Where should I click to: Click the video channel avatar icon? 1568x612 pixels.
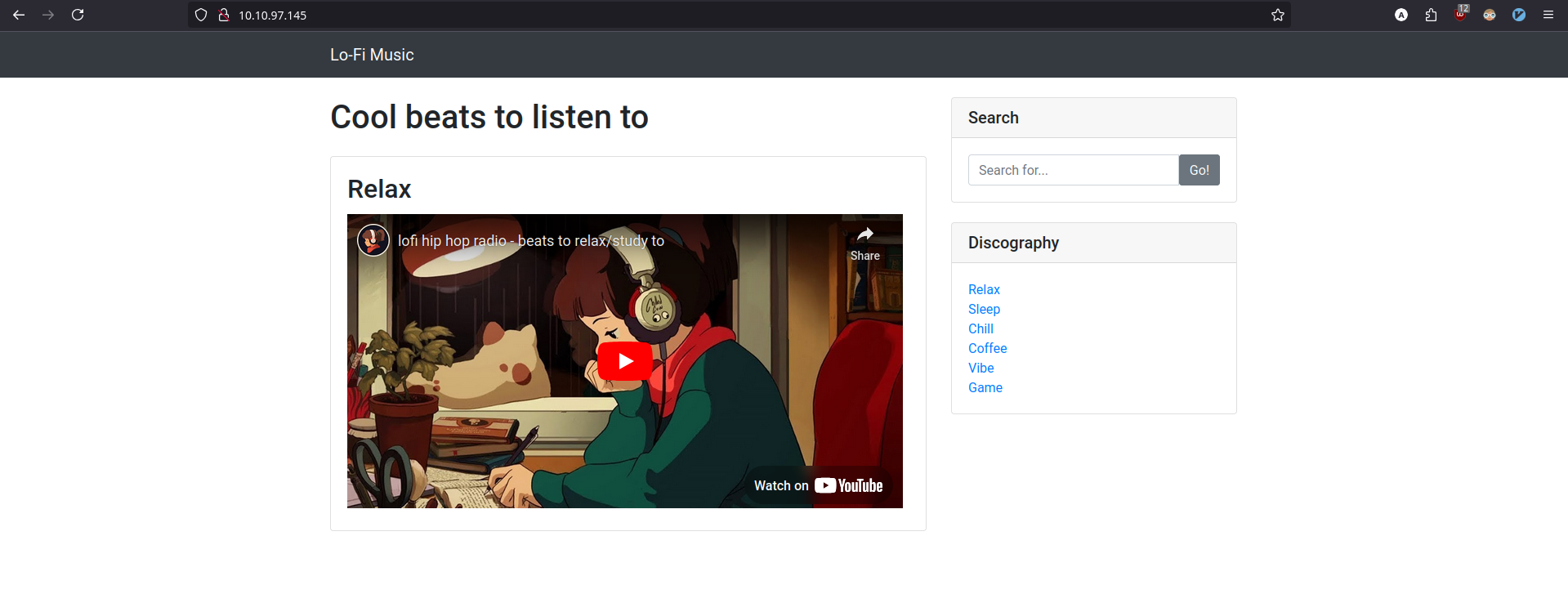pos(373,240)
